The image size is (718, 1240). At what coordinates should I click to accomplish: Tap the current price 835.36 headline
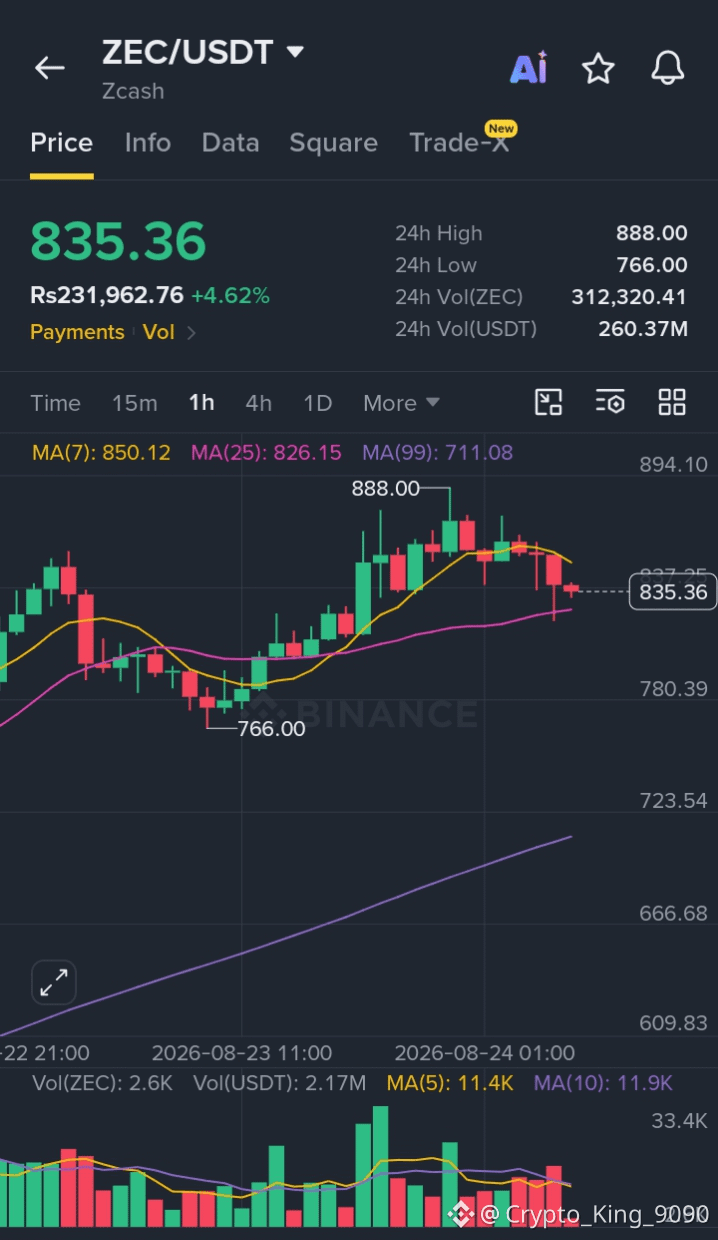point(118,241)
